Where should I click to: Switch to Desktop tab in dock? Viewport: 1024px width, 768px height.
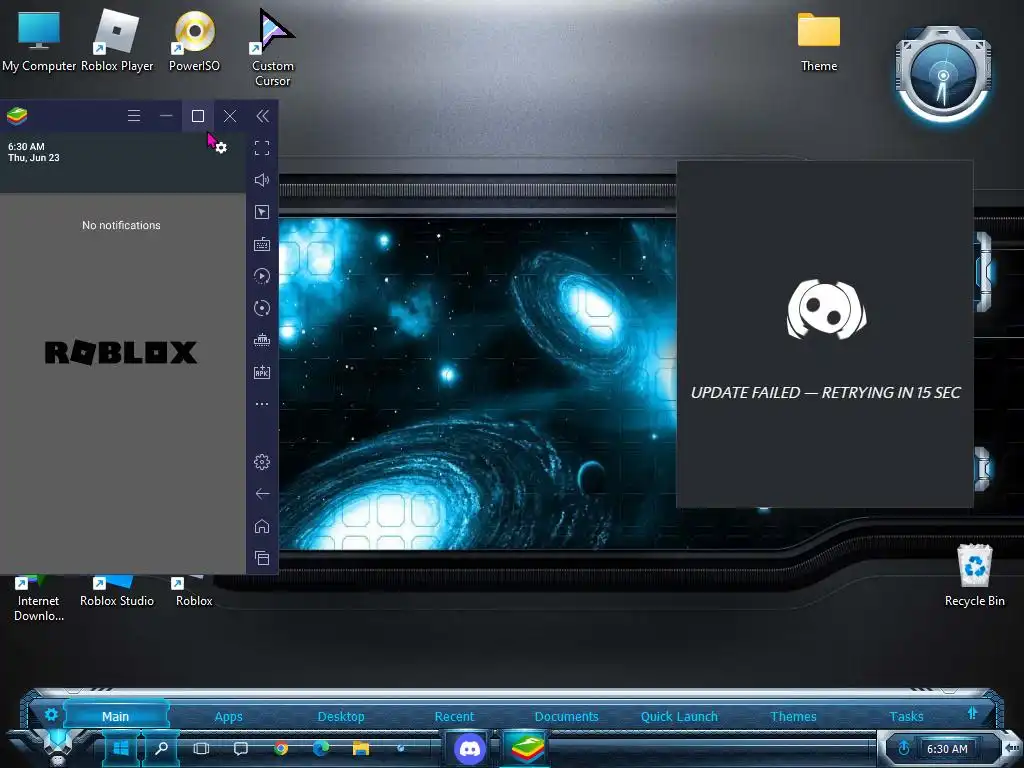pos(341,716)
